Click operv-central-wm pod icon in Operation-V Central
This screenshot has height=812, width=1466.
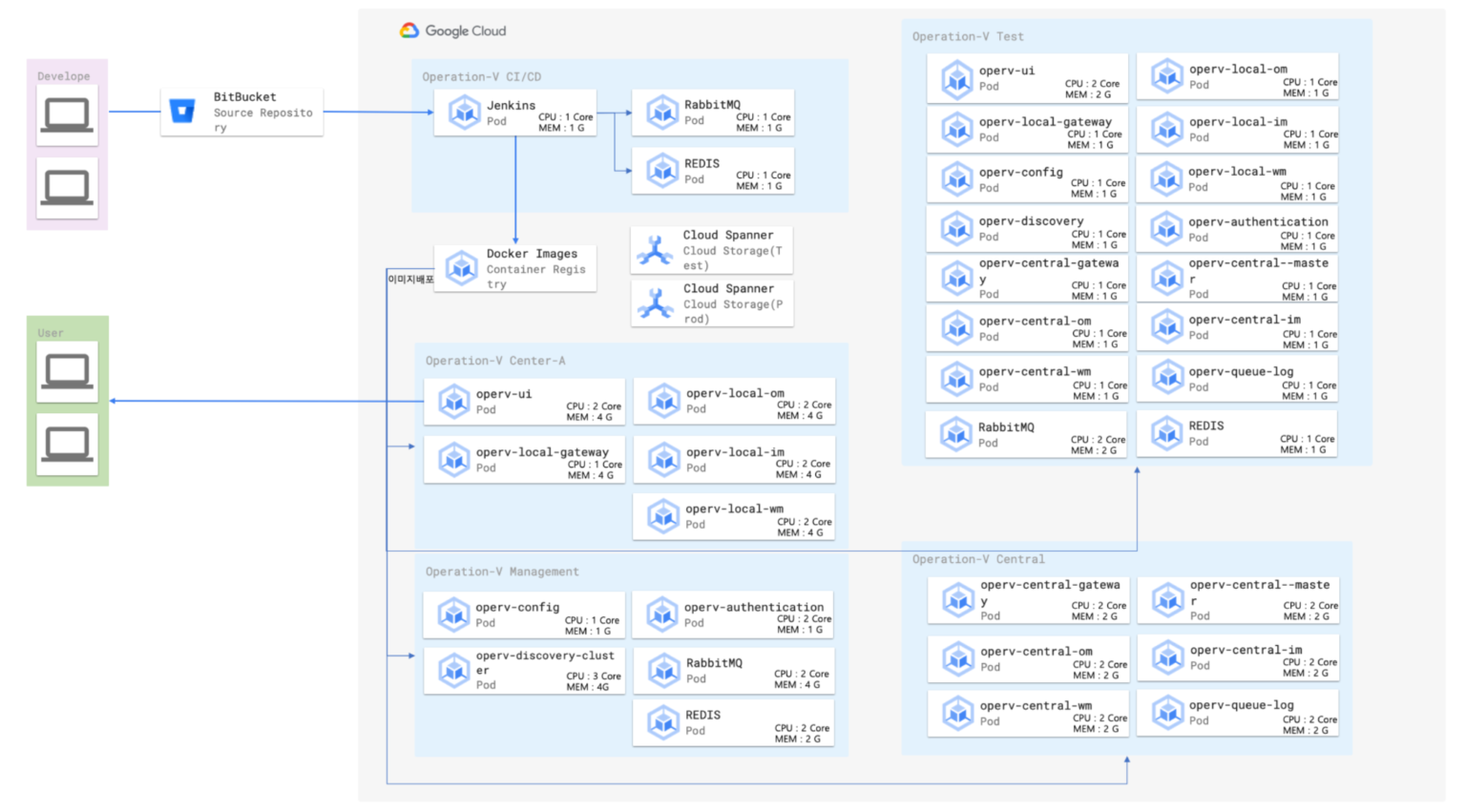tap(958, 714)
